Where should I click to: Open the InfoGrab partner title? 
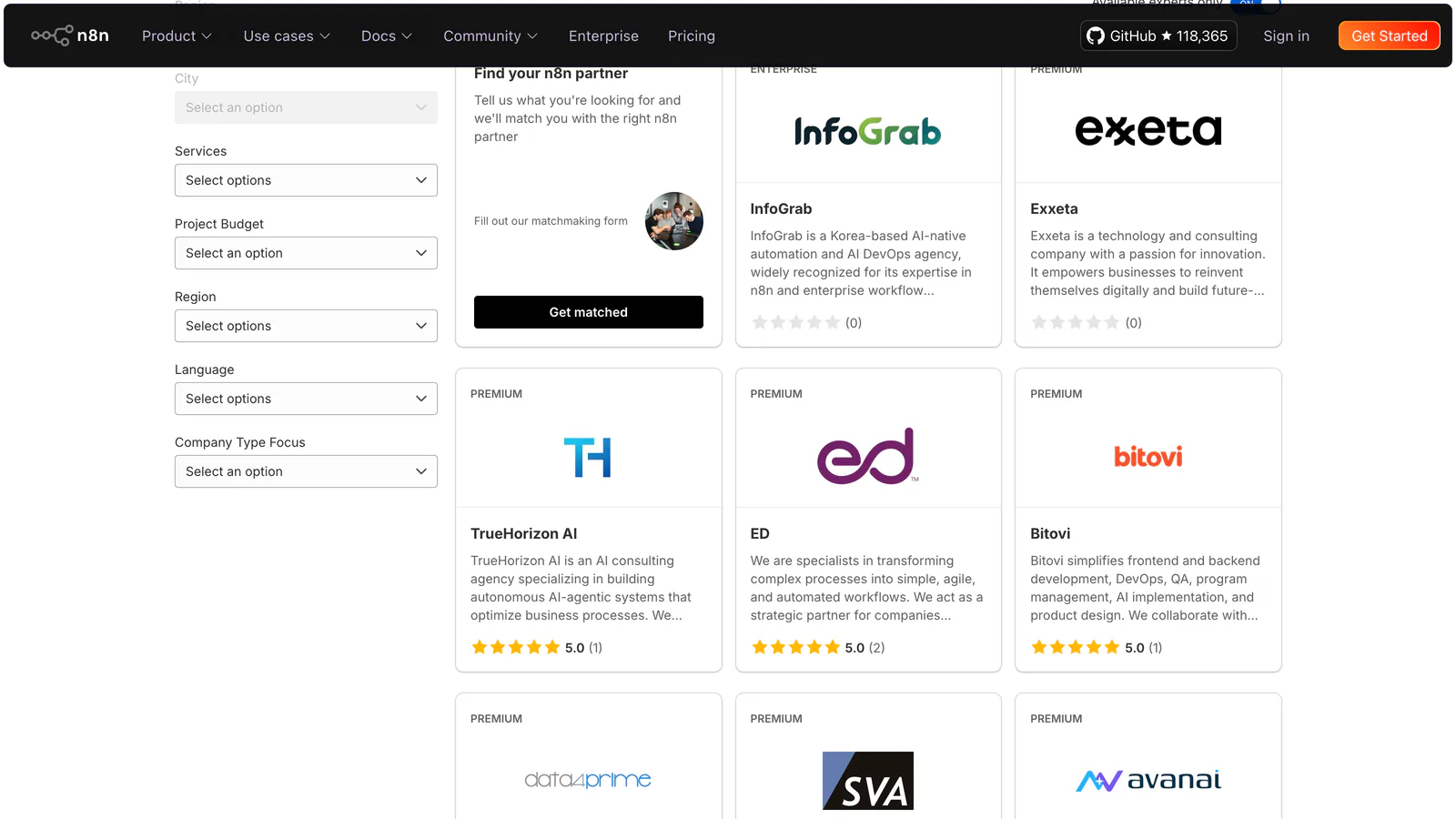(x=781, y=208)
